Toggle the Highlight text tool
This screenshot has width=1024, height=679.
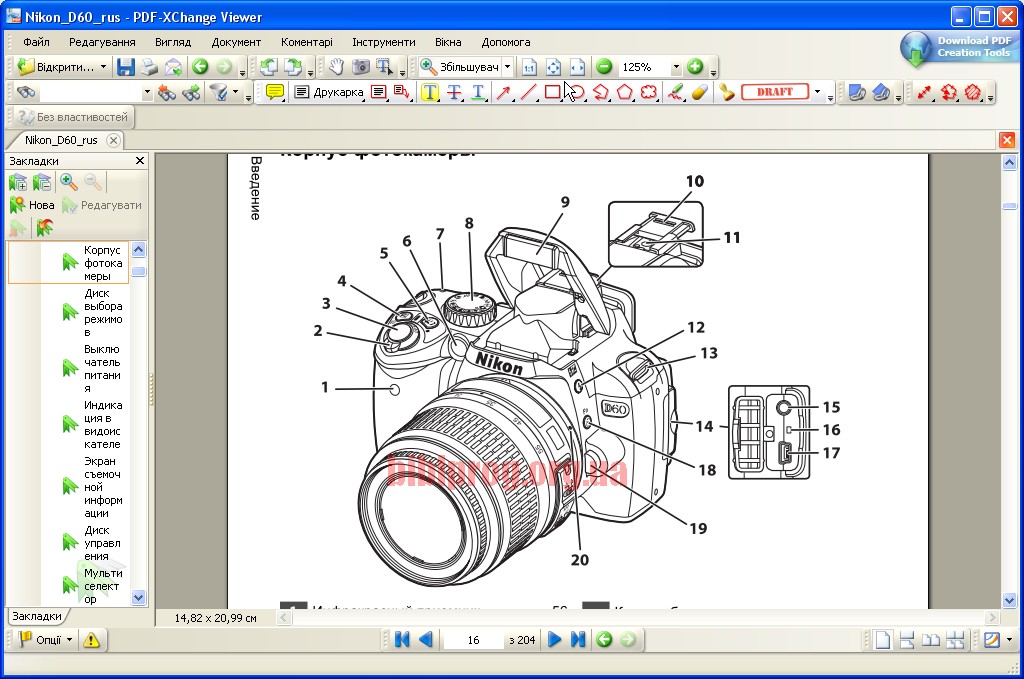430,92
